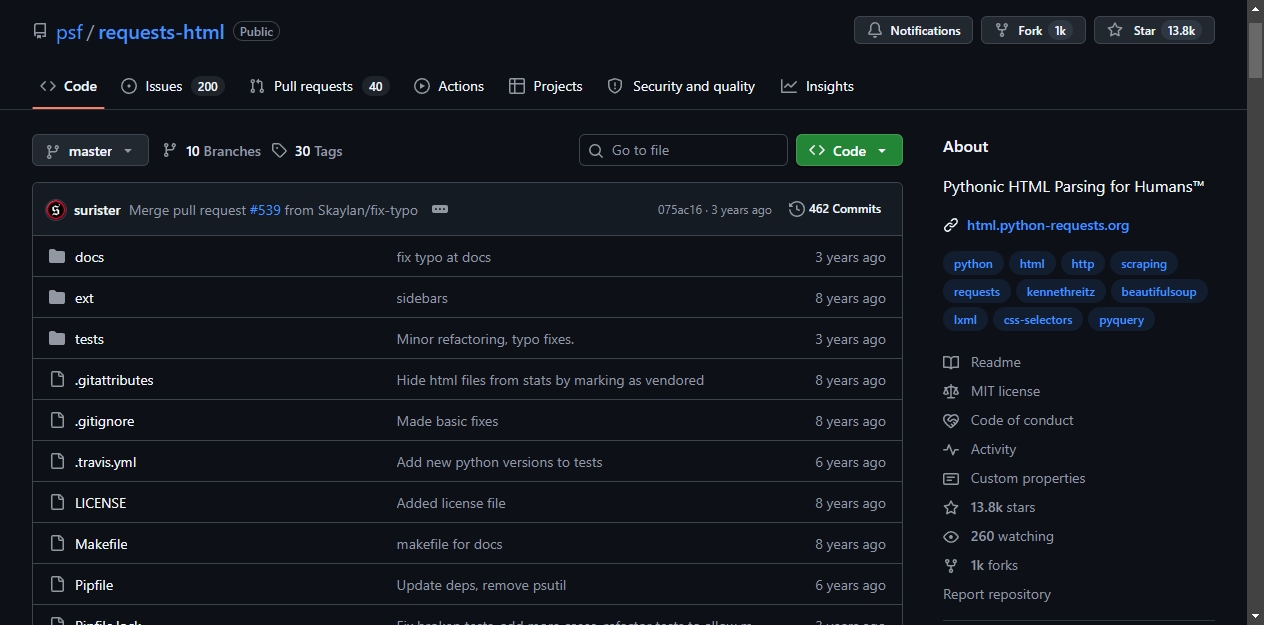Expand the green Code dropdown button
The height and width of the screenshot is (625, 1264).
849,150
